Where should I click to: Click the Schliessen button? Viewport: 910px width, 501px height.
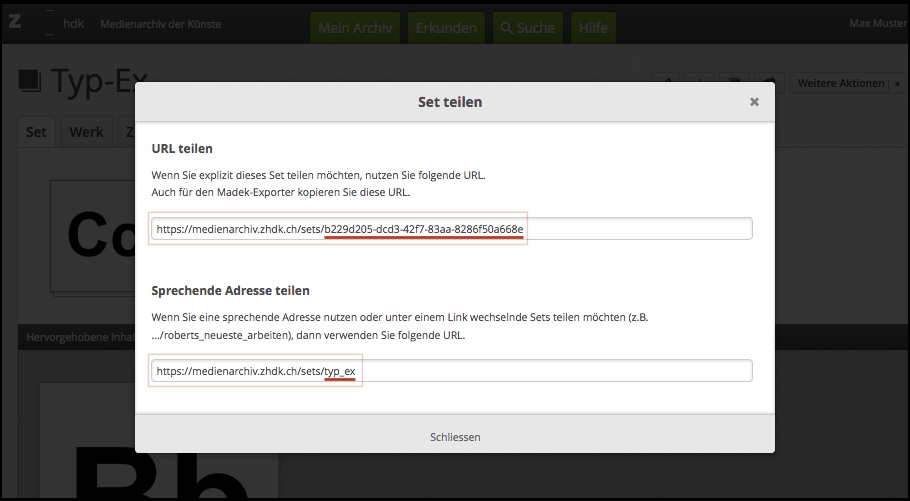pos(455,437)
